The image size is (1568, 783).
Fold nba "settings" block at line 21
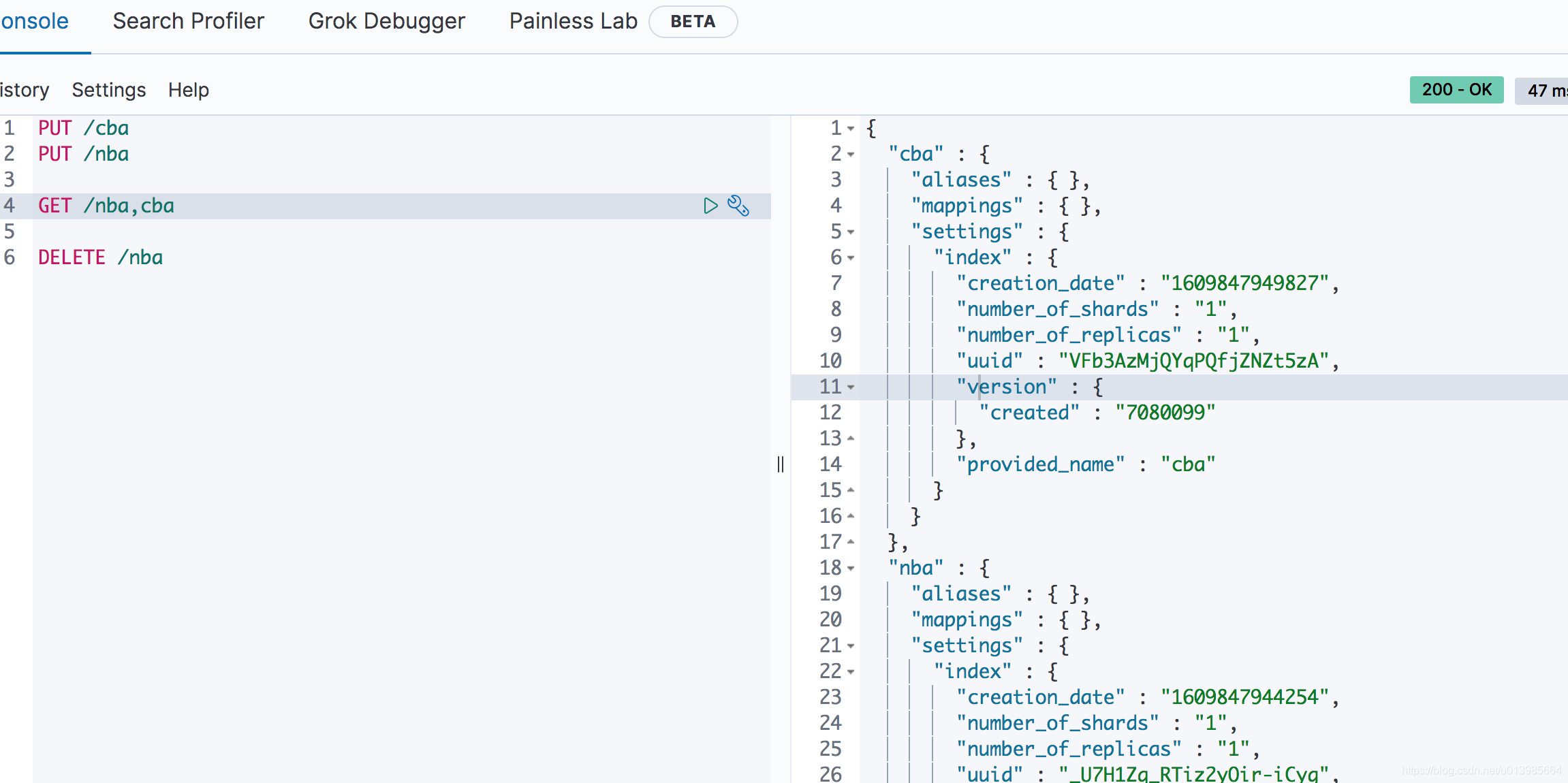click(x=851, y=646)
